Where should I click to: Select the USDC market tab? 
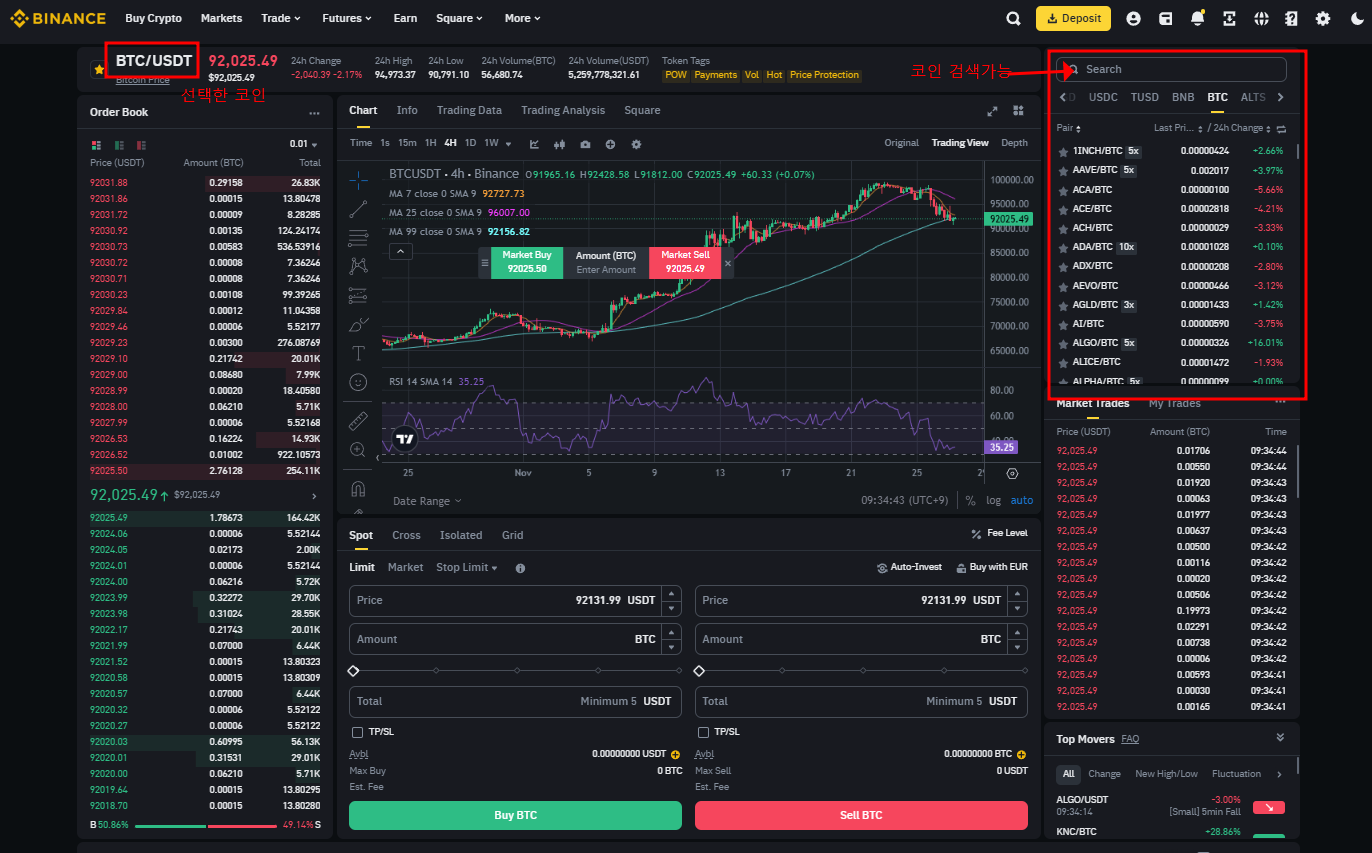[1103, 97]
